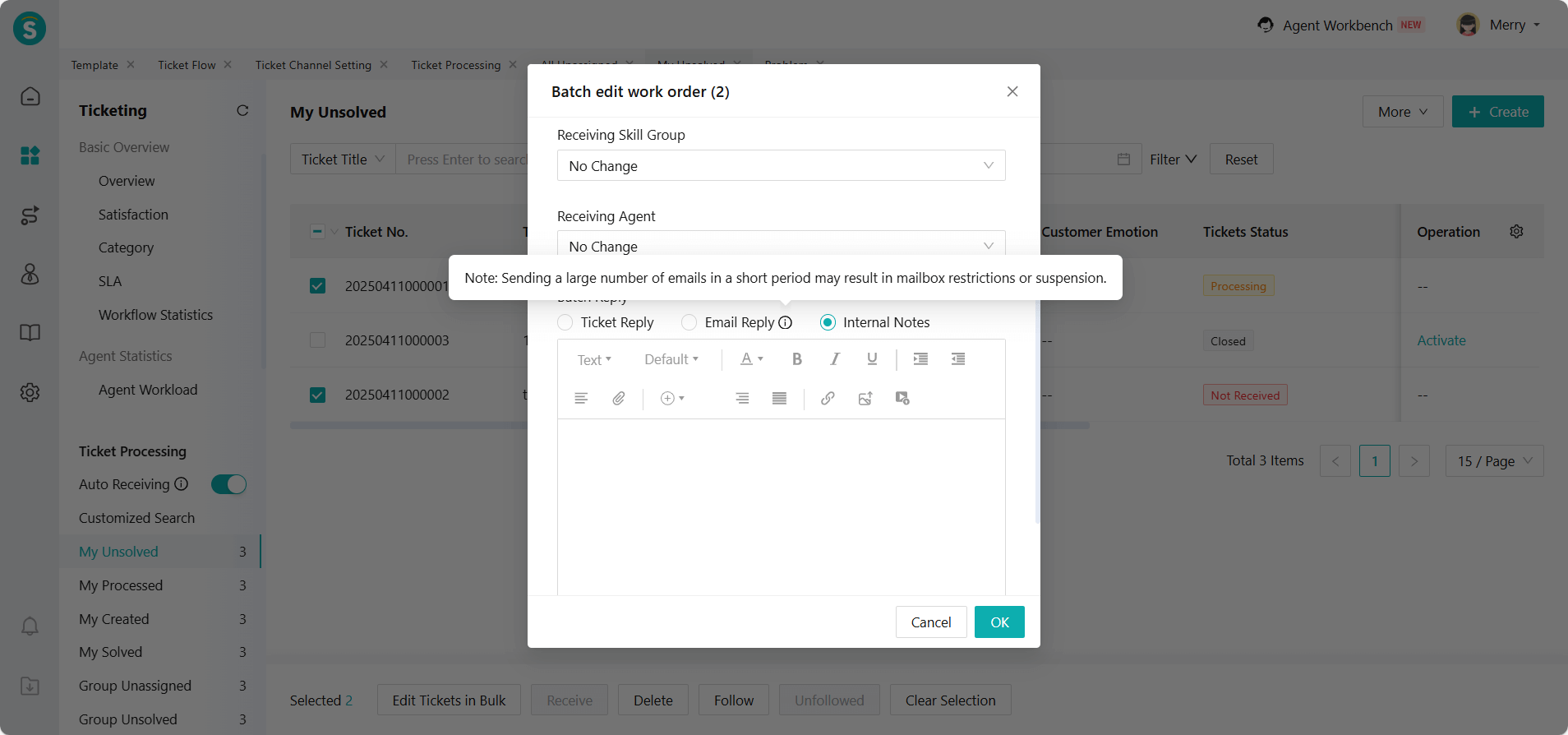Apply italic formatting in the editor

(834, 359)
